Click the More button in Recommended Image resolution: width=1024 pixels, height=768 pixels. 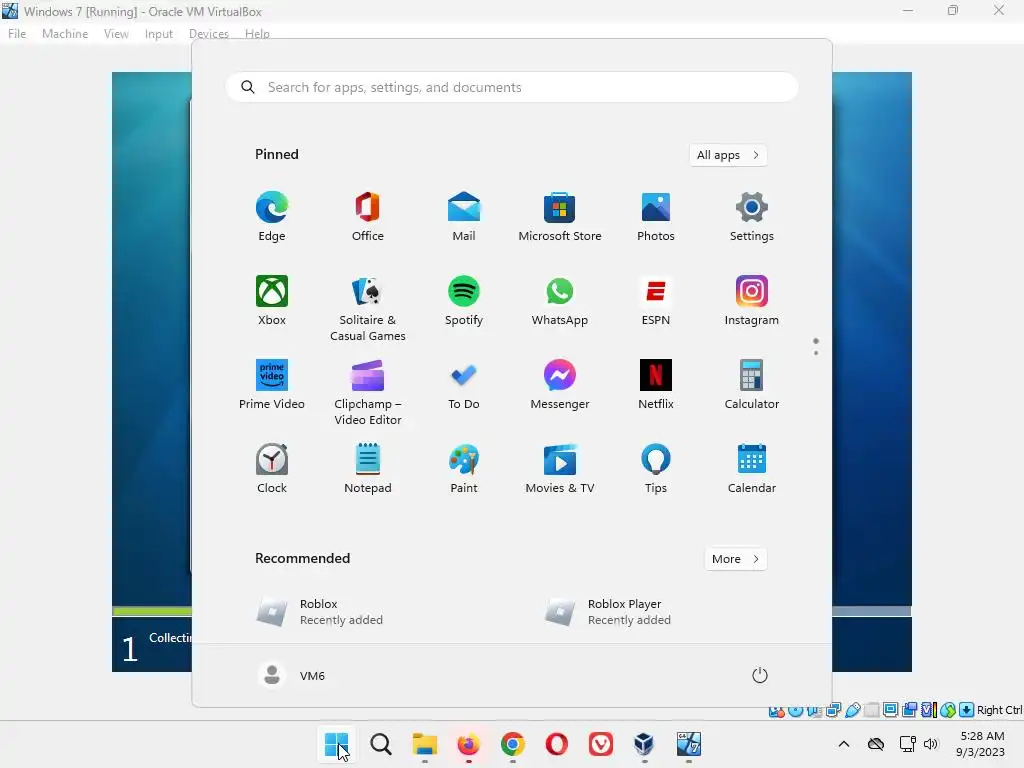(x=735, y=559)
